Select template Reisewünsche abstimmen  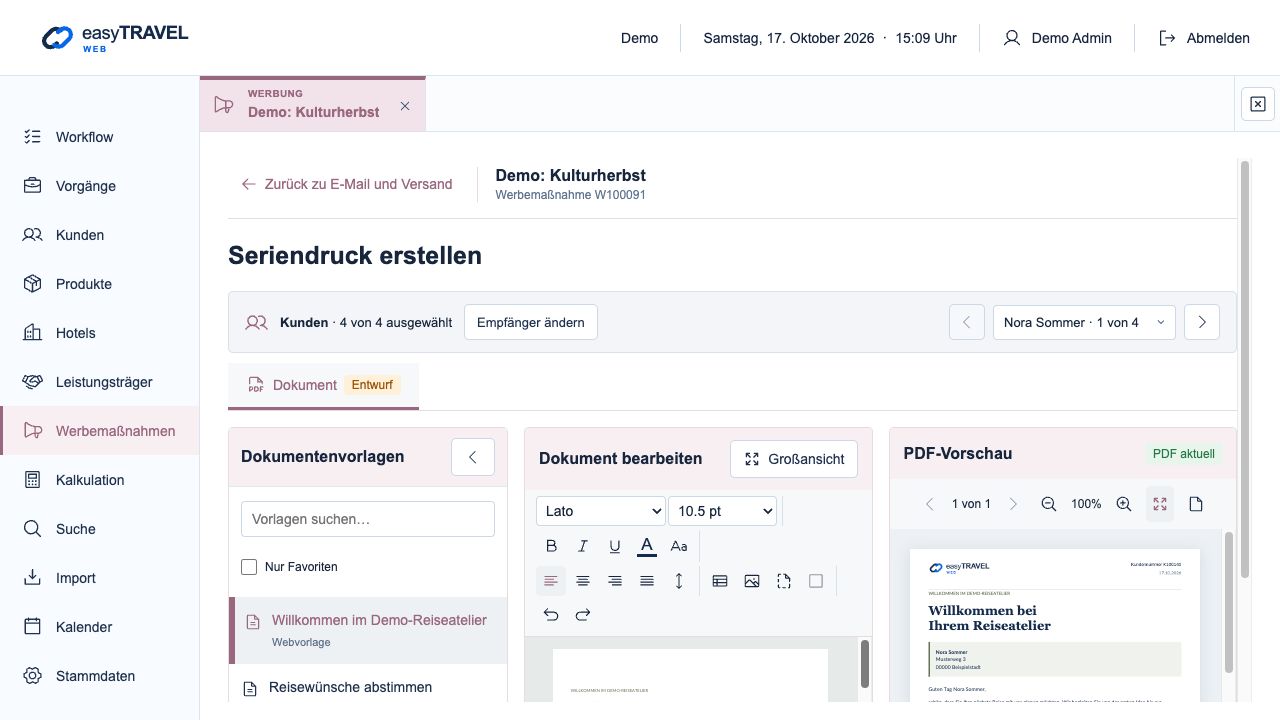click(x=368, y=688)
